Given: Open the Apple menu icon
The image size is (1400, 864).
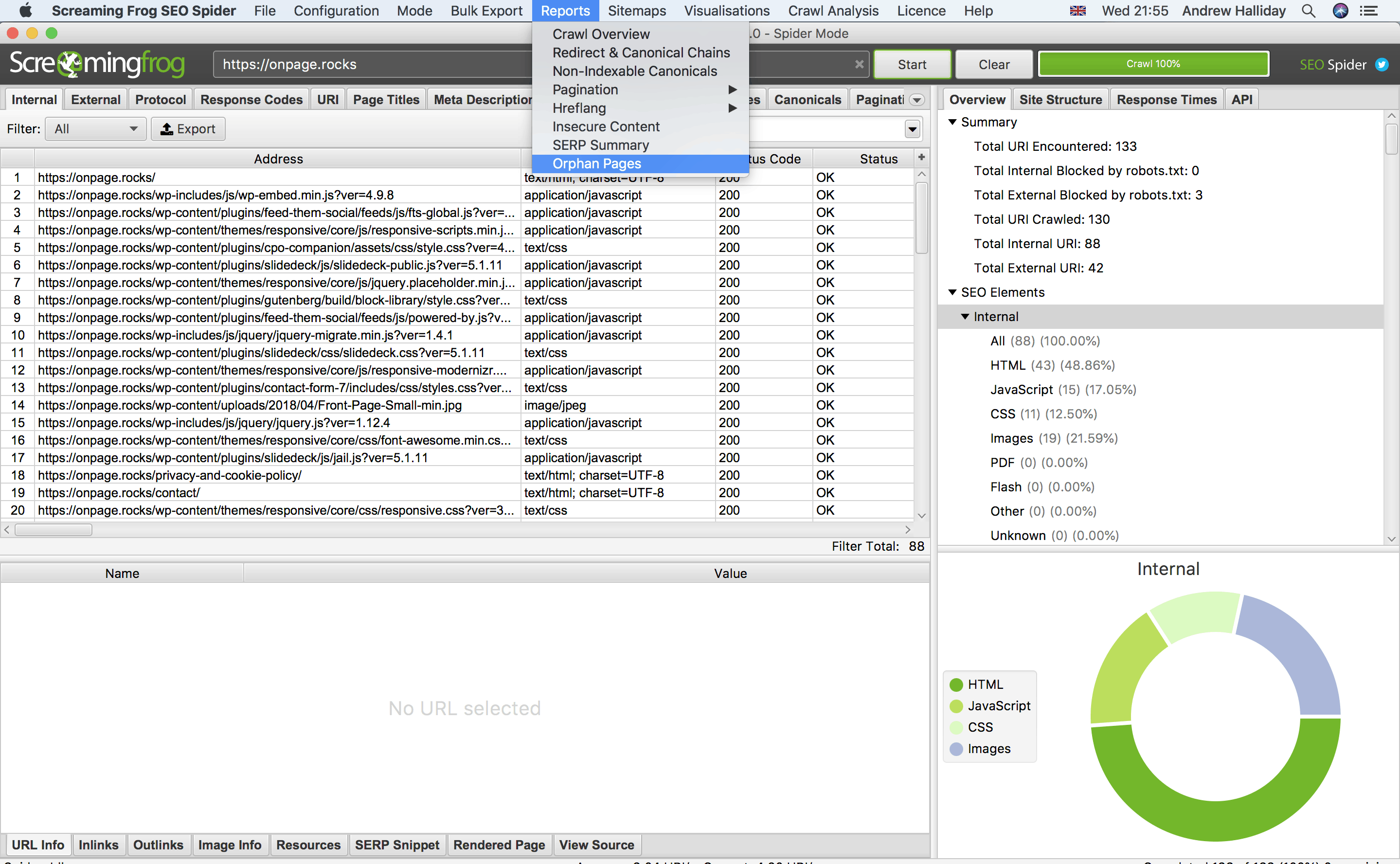Looking at the screenshot, I should coord(25,10).
